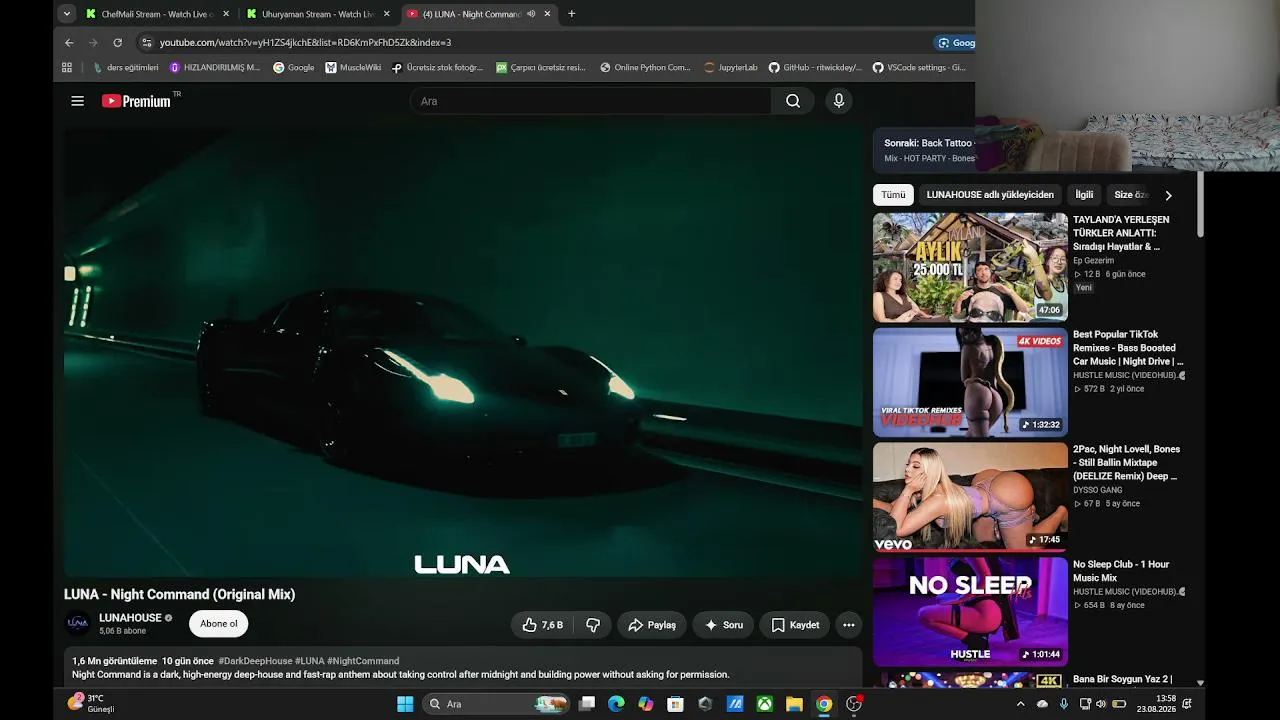The height and width of the screenshot is (720, 1280).
Task: Open the LUNAHOUSE channel avatar
Action: [78, 624]
